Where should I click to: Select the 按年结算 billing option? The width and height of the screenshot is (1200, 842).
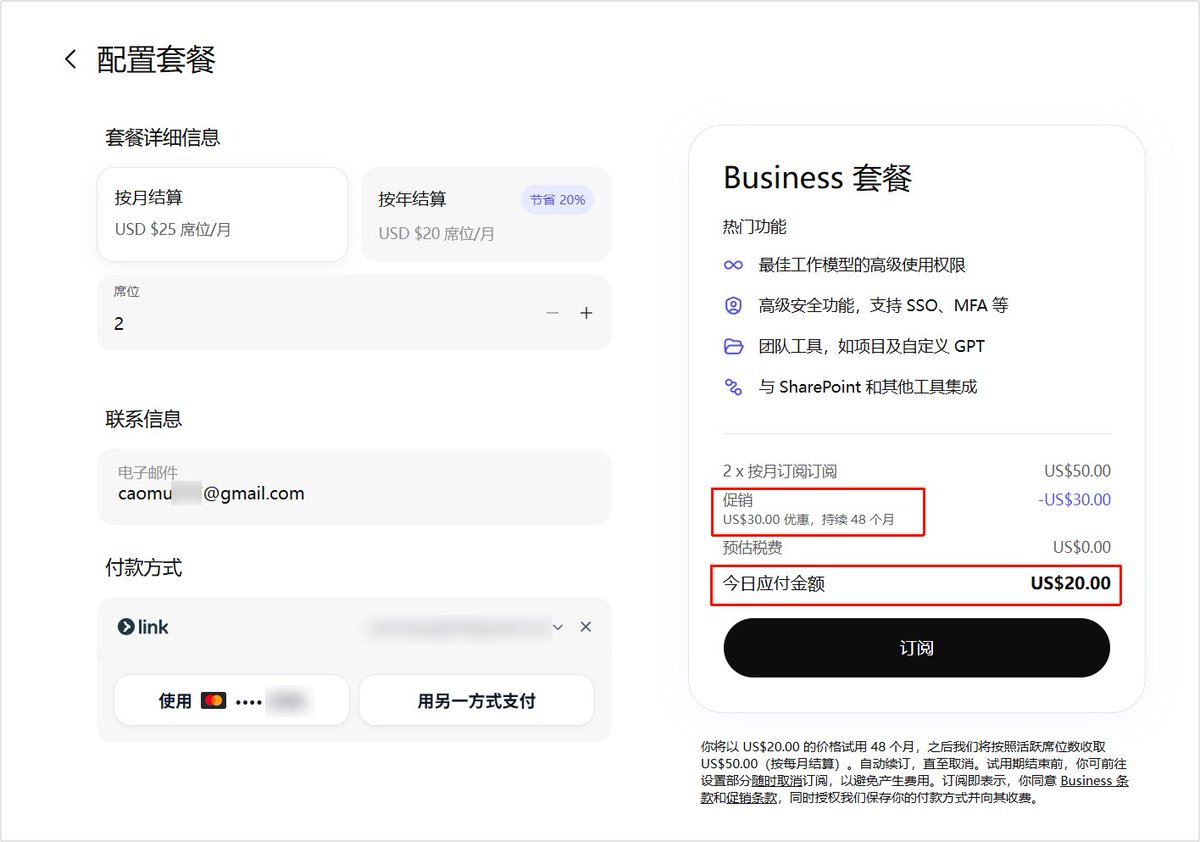point(486,214)
